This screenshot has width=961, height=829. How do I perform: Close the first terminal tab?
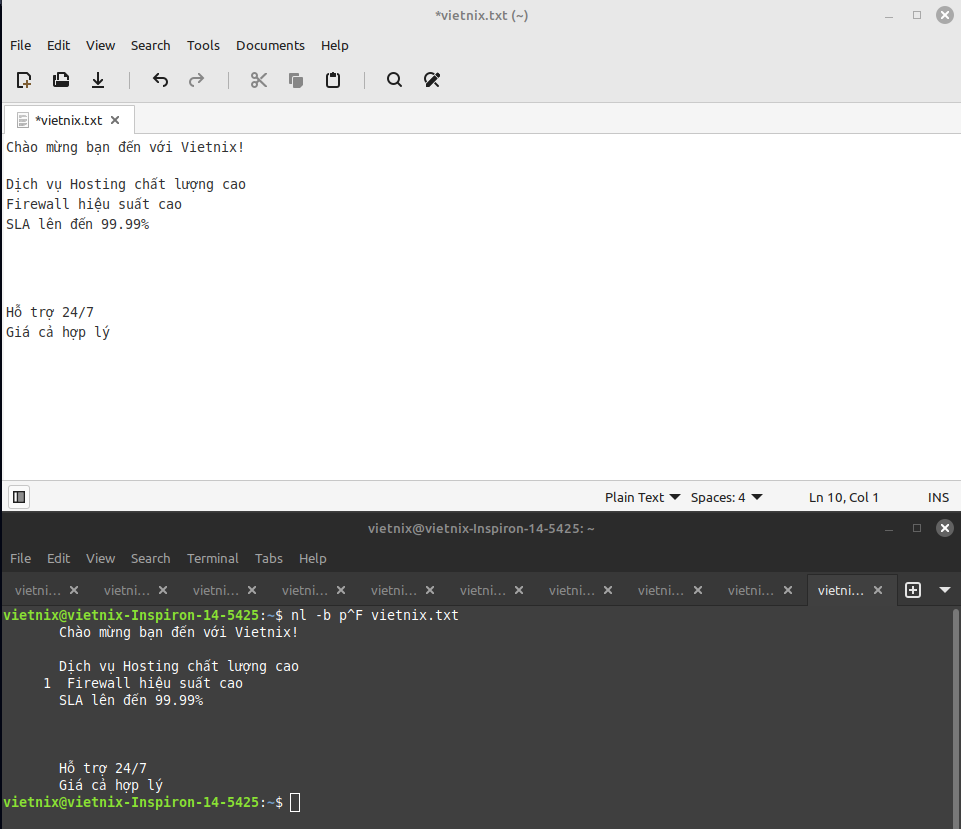(x=74, y=590)
